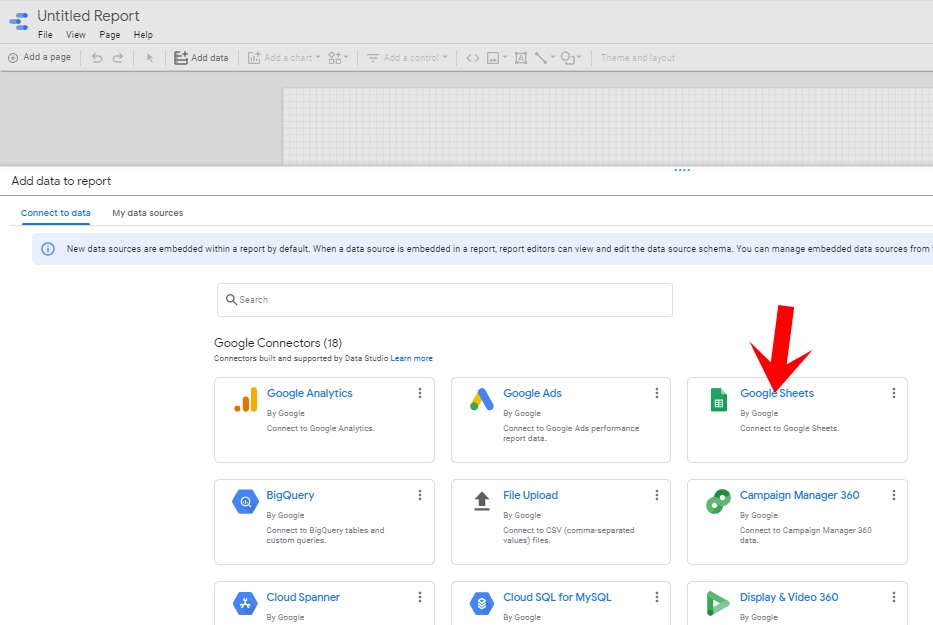Click the Display & Video 360 icon
Image resolution: width=933 pixels, height=625 pixels.
(718, 604)
